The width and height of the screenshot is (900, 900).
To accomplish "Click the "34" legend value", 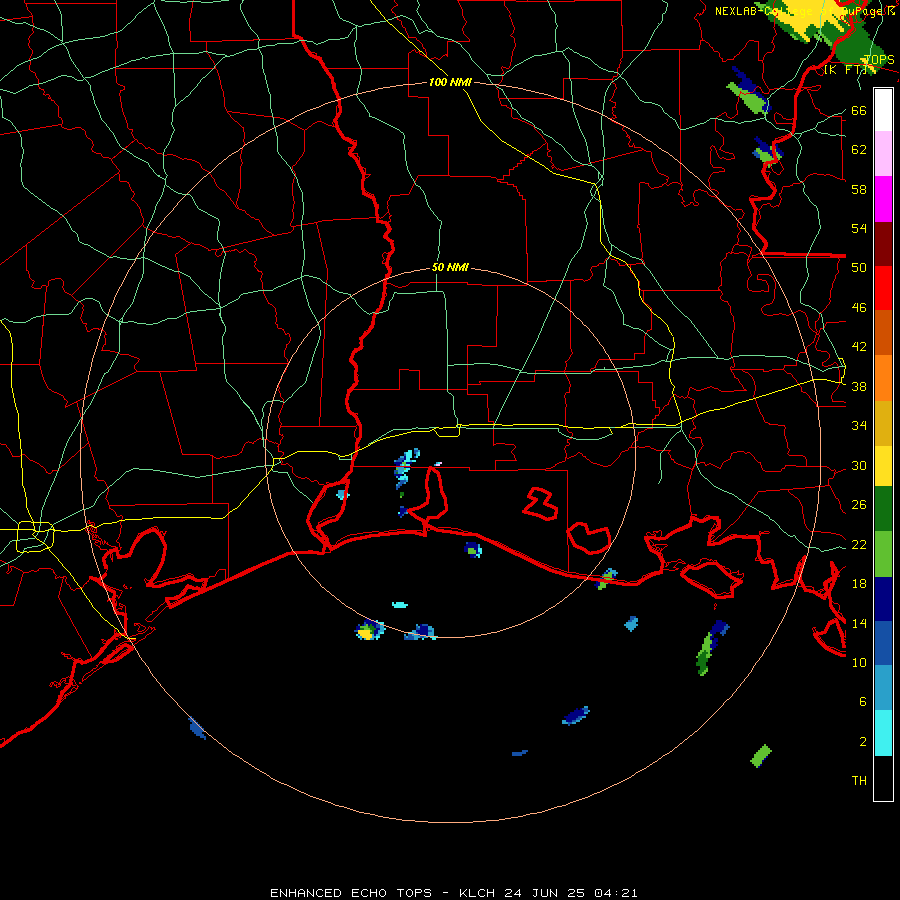I will coord(859,426).
